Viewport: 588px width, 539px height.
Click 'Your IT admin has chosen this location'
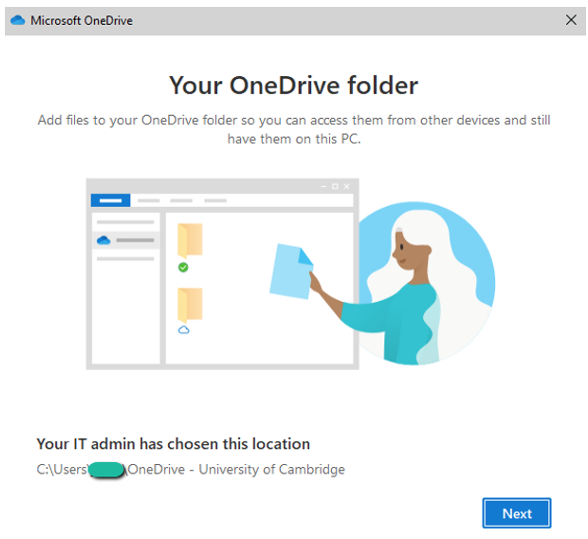[x=173, y=444]
